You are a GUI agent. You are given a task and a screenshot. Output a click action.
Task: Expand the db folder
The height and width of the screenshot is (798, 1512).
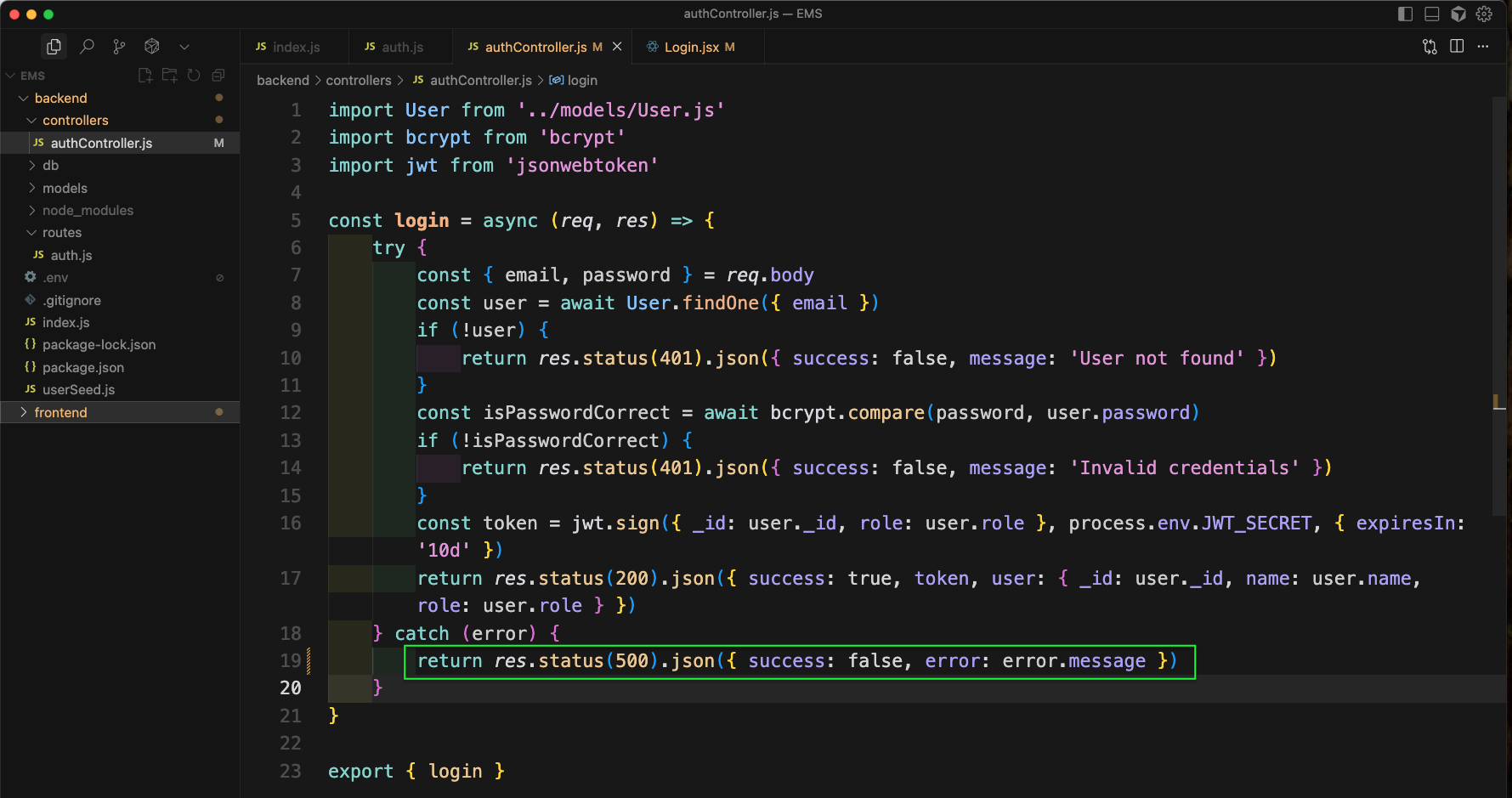point(120,166)
